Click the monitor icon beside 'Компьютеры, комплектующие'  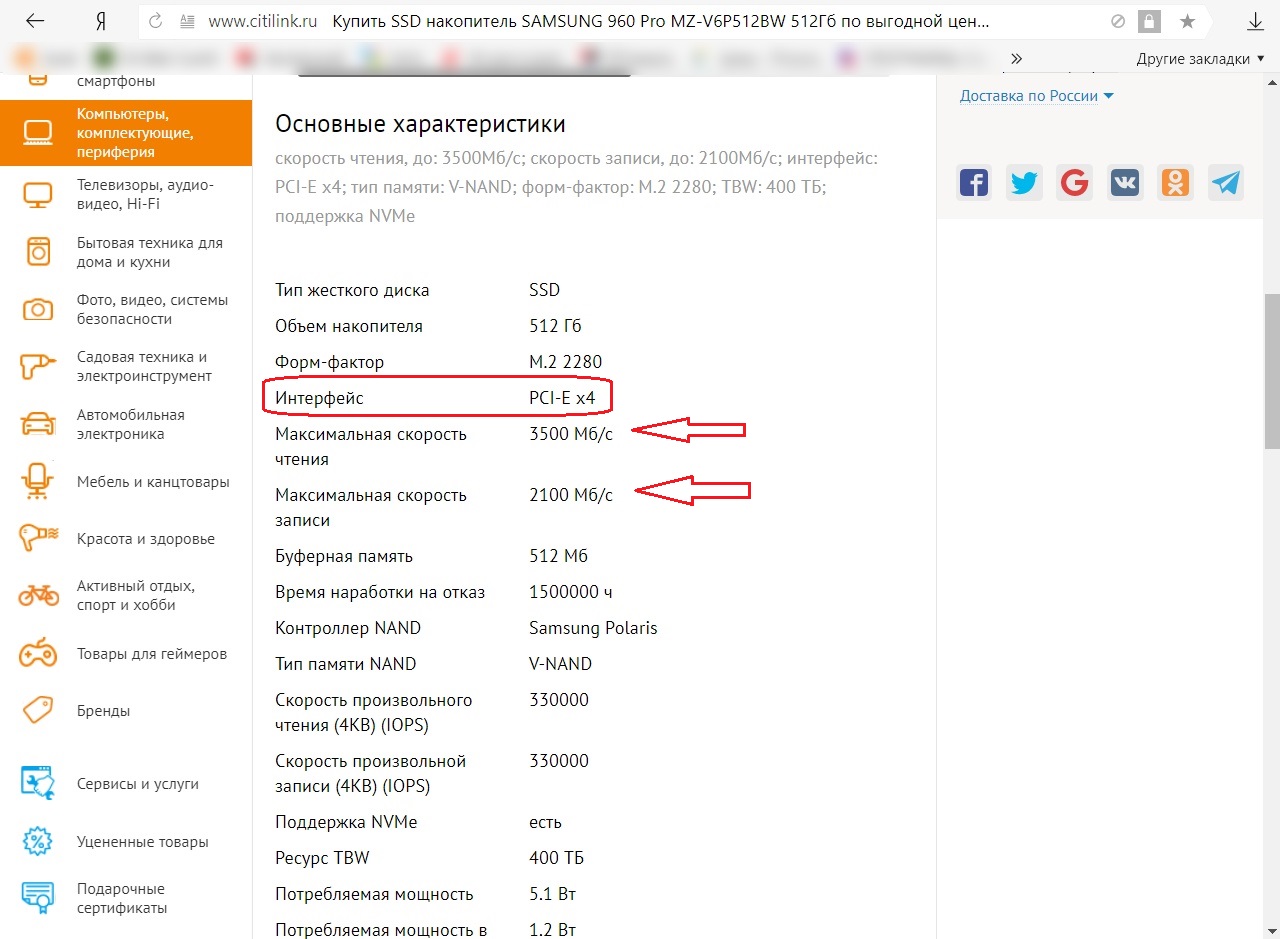(x=38, y=133)
